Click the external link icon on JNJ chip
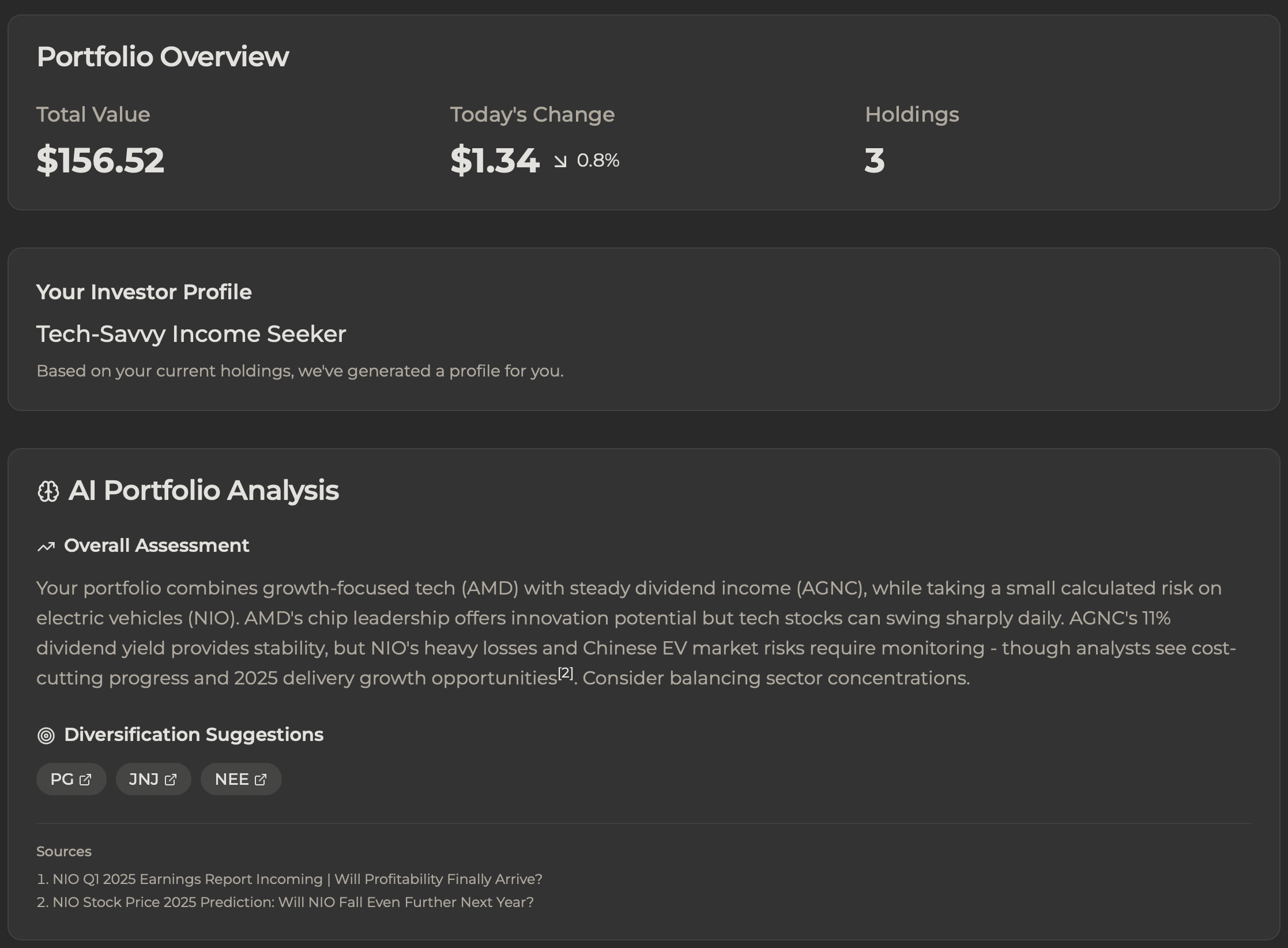This screenshot has width=1288, height=948. pyautogui.click(x=171, y=780)
